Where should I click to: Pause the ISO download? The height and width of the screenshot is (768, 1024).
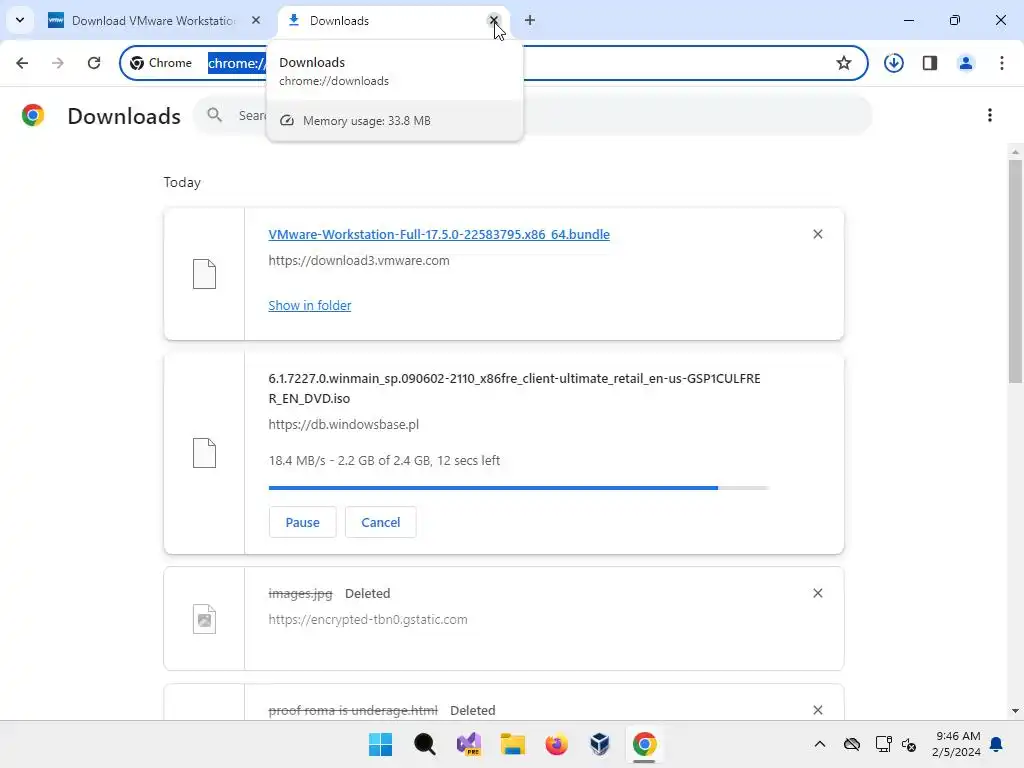coord(302,522)
